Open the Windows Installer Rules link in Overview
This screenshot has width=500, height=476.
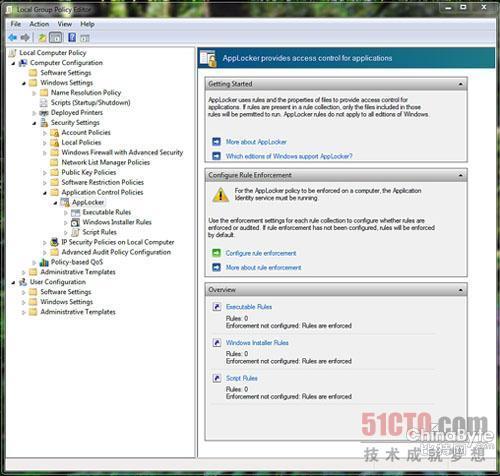click(x=257, y=342)
